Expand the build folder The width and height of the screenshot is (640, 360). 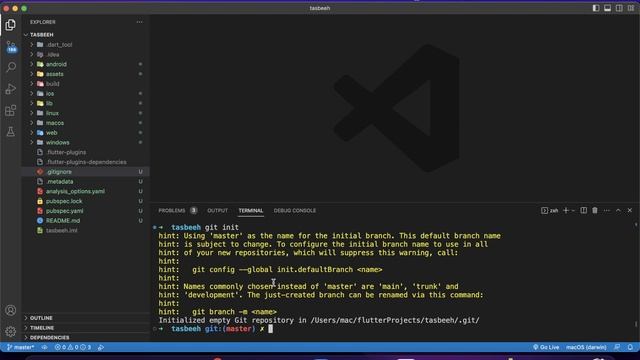[86, 84]
